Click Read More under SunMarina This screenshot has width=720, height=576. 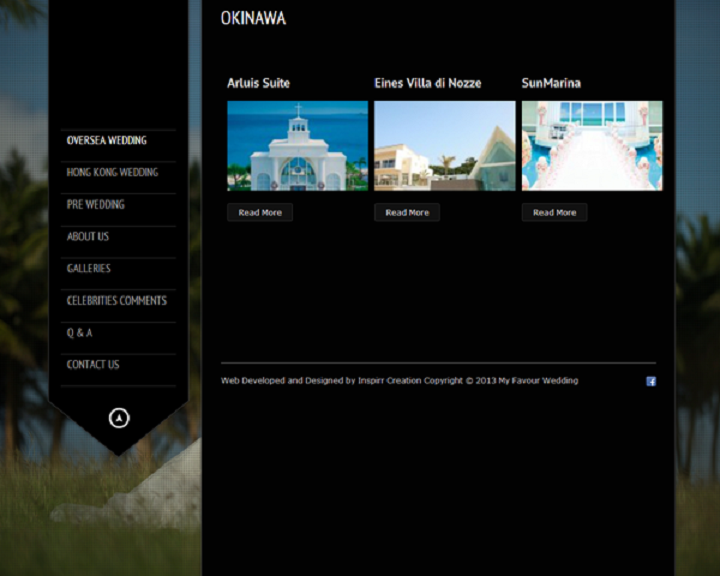coord(554,212)
